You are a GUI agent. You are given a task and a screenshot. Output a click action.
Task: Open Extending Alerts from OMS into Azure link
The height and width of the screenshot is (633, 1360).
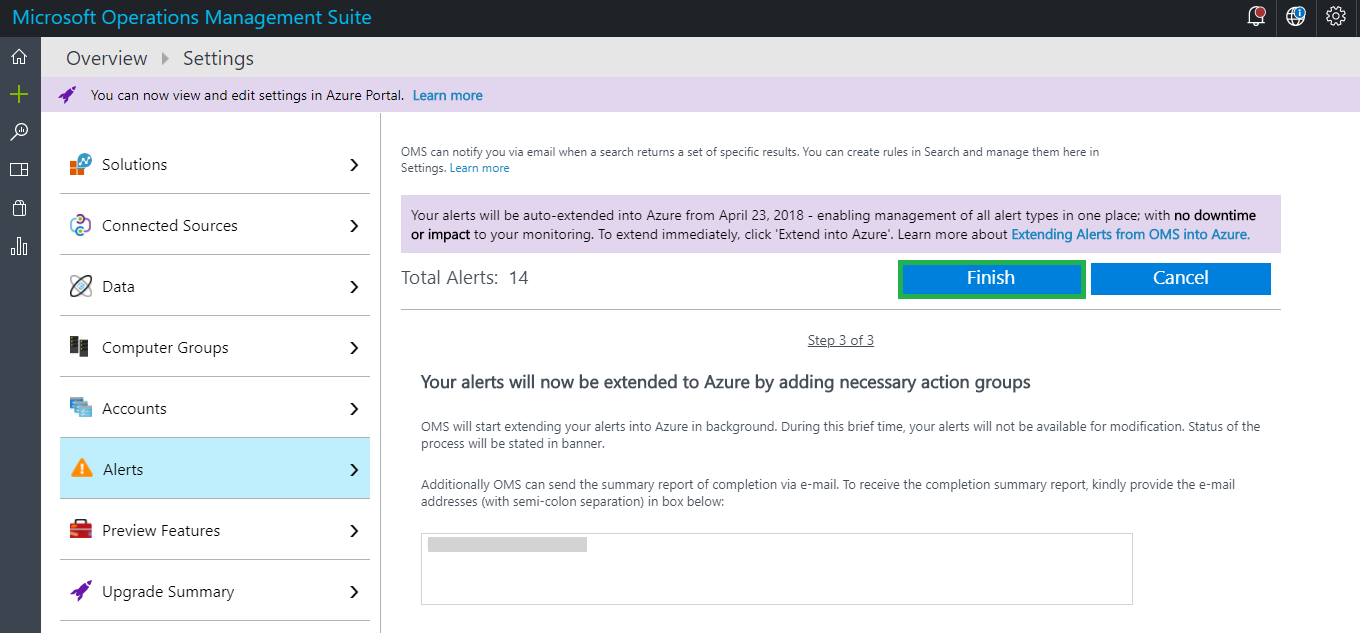point(1131,234)
